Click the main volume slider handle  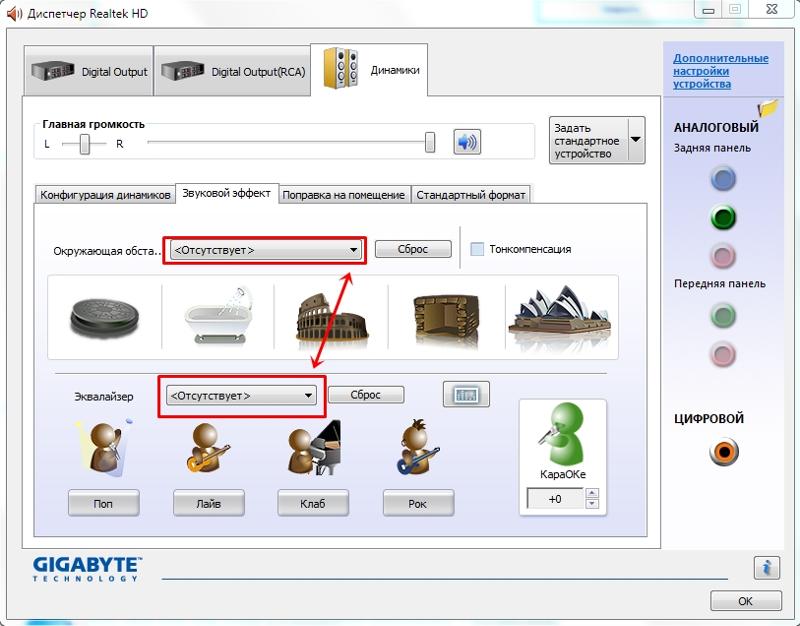430,142
